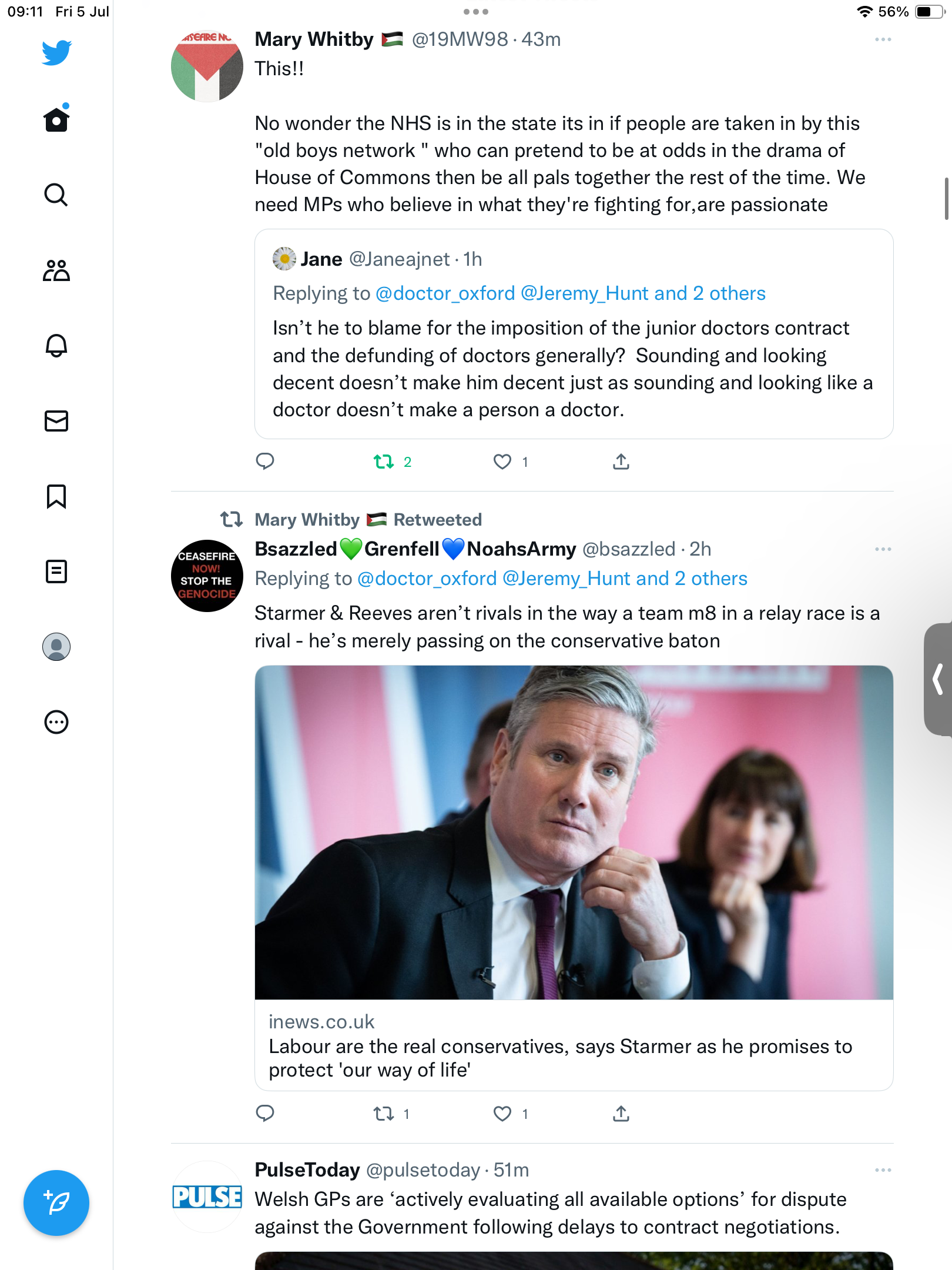Open the Notifications bell
Image resolution: width=952 pixels, height=1270 pixels.
(x=56, y=346)
